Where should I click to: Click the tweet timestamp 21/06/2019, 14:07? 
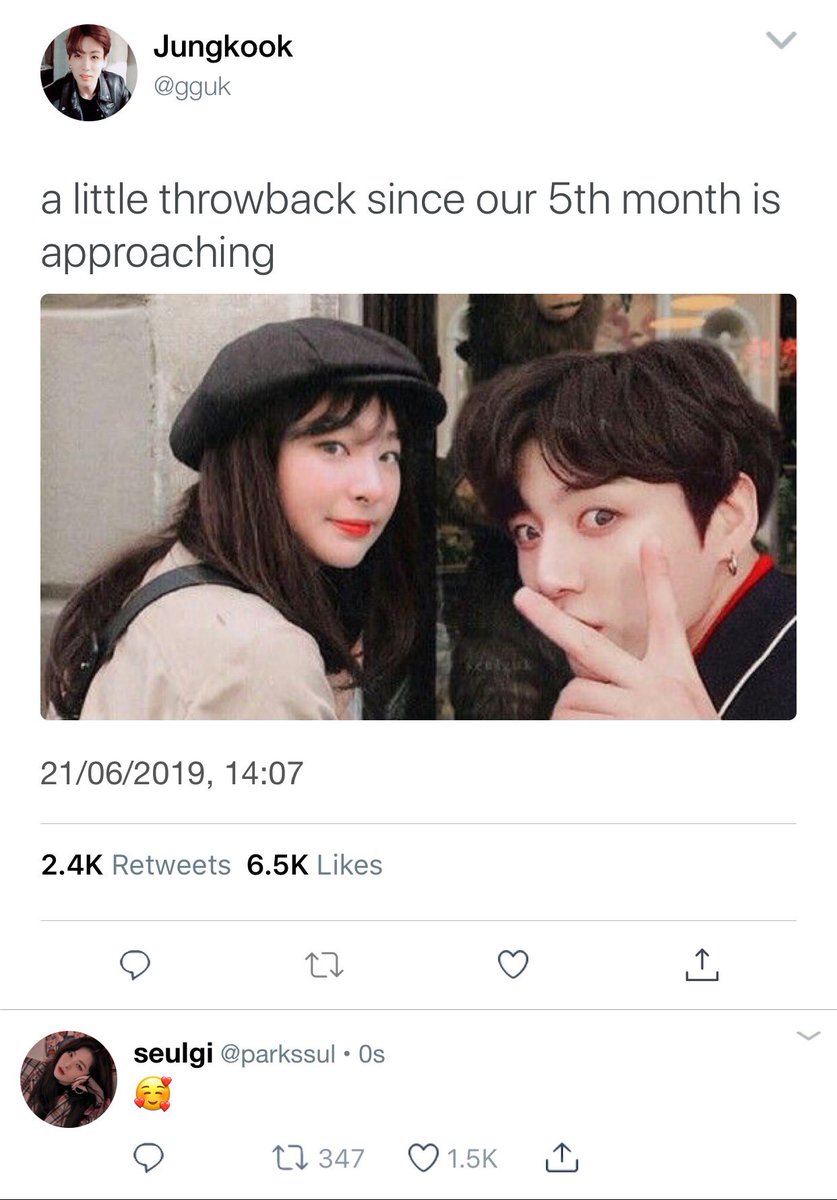pos(171,773)
